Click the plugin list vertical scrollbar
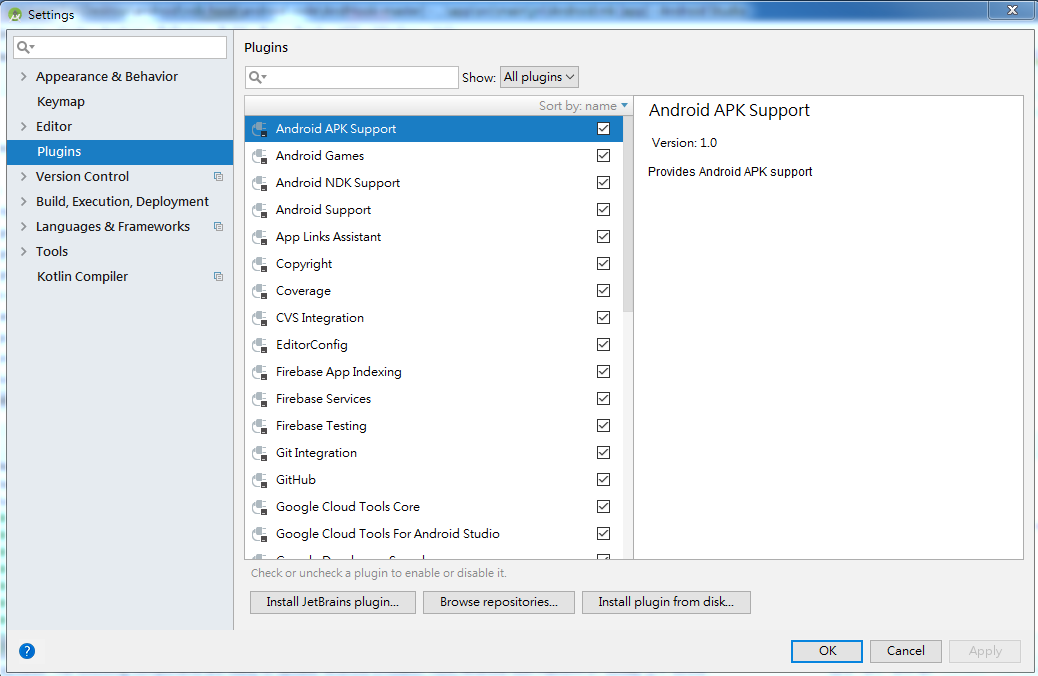This screenshot has height=676, width=1038. pos(628,214)
